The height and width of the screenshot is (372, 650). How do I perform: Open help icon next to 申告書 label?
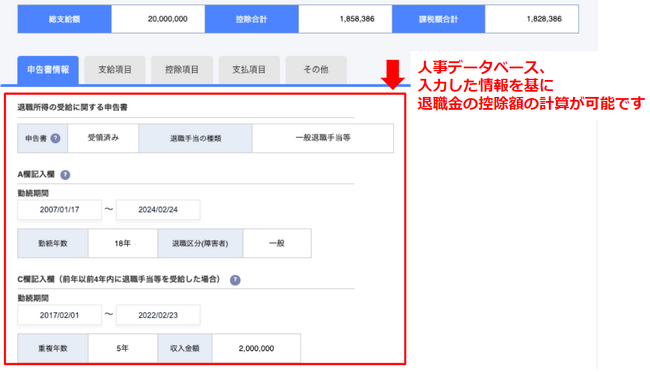56,139
